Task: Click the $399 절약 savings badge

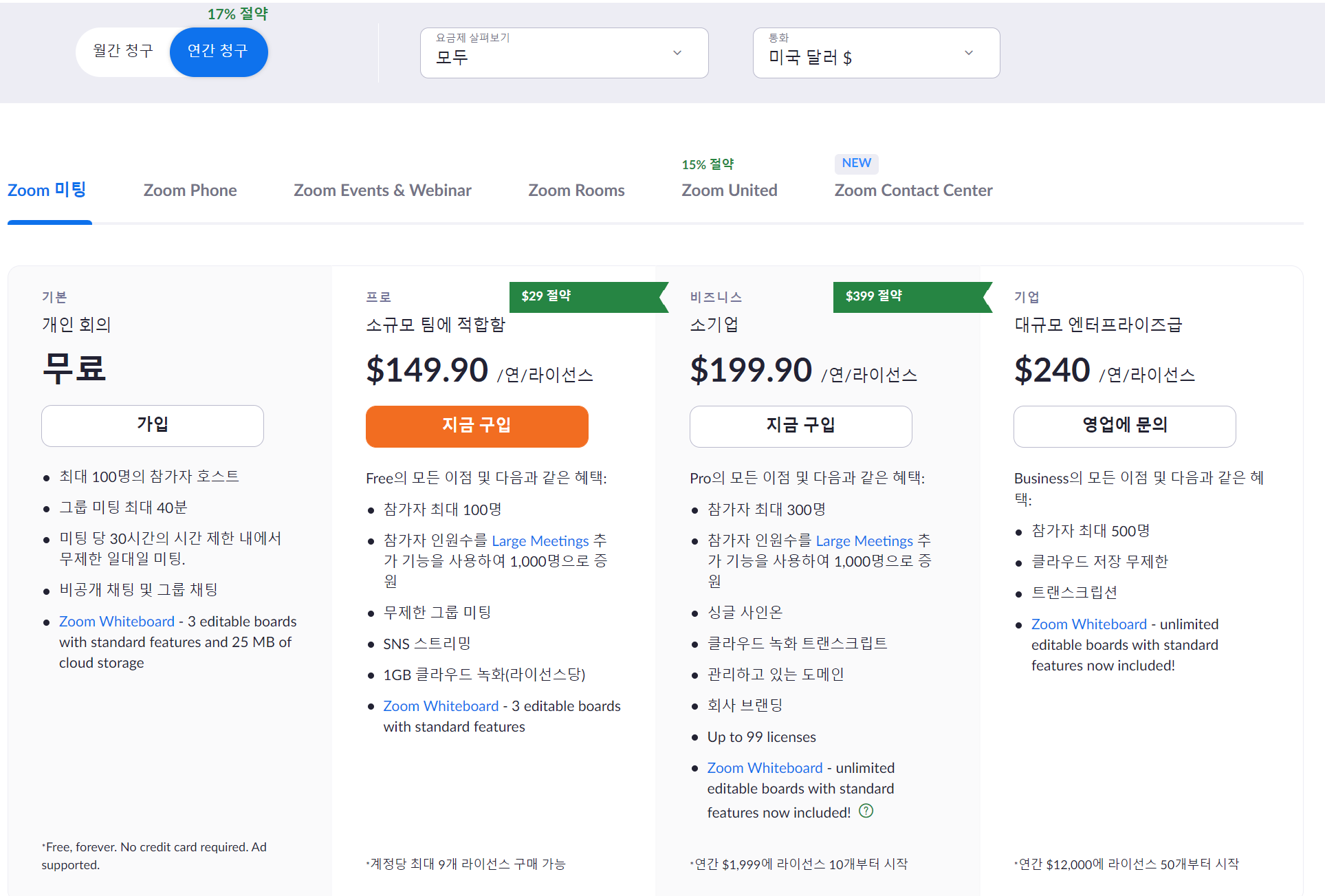Action: click(x=912, y=297)
